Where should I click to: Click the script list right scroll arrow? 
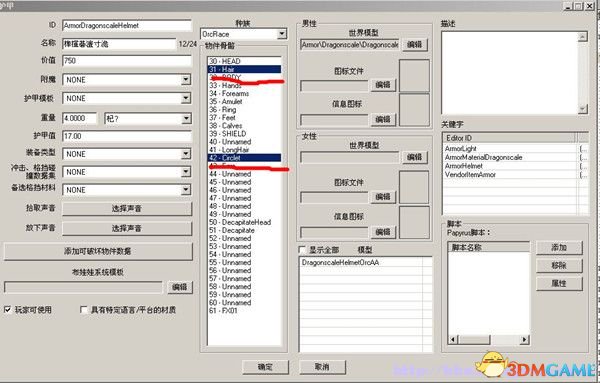[525, 339]
